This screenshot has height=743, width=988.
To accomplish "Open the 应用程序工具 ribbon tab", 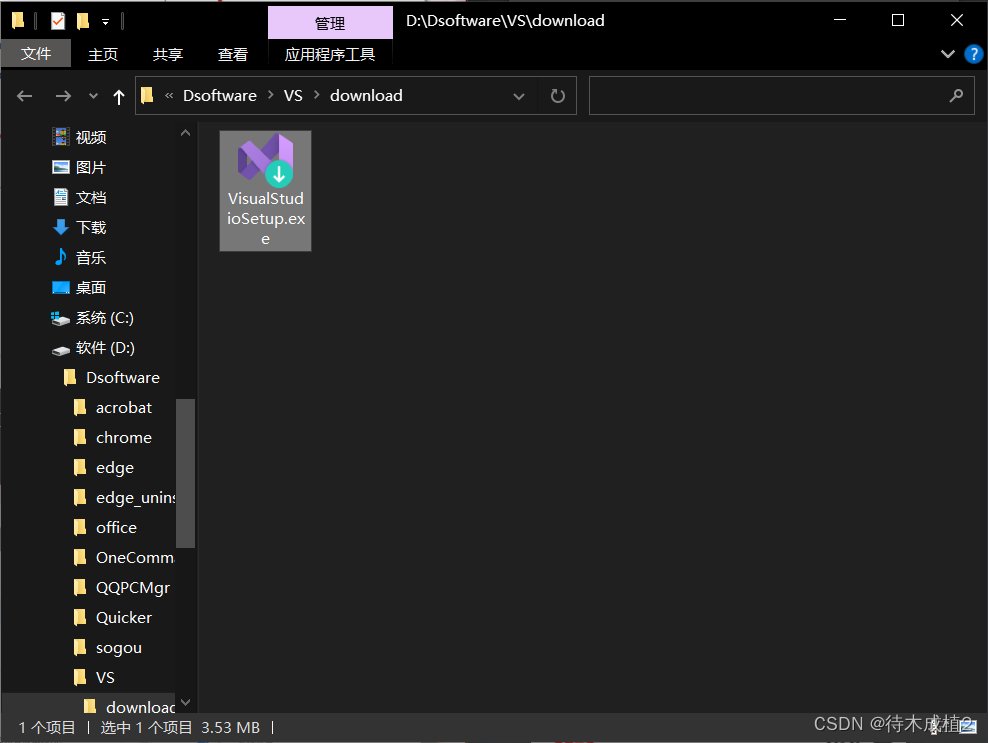I will point(330,55).
